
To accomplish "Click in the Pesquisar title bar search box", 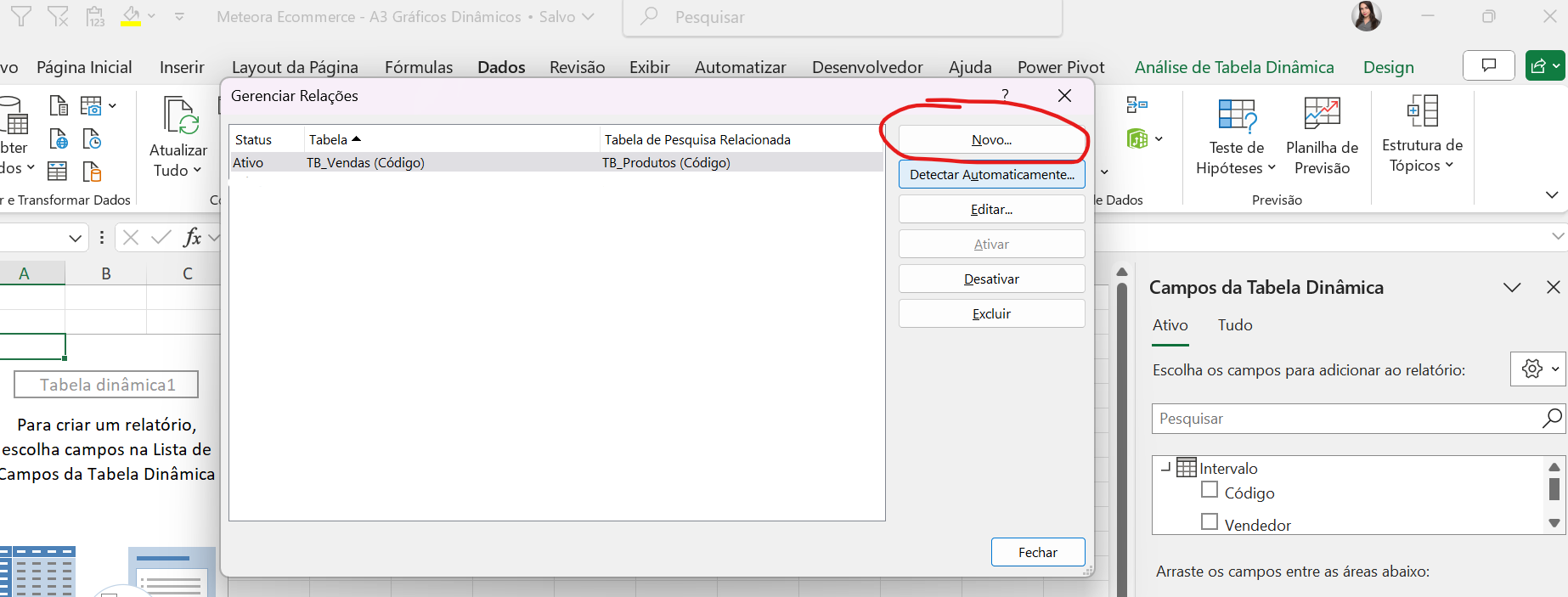I will (843, 17).
